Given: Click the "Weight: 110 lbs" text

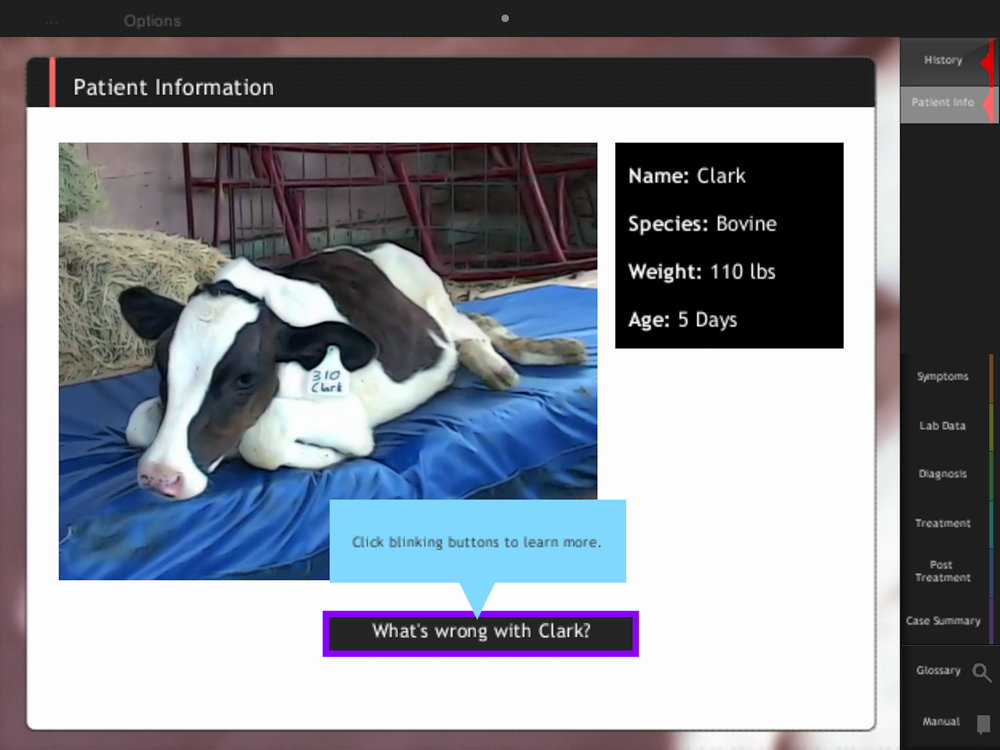Looking at the screenshot, I should 702,272.
